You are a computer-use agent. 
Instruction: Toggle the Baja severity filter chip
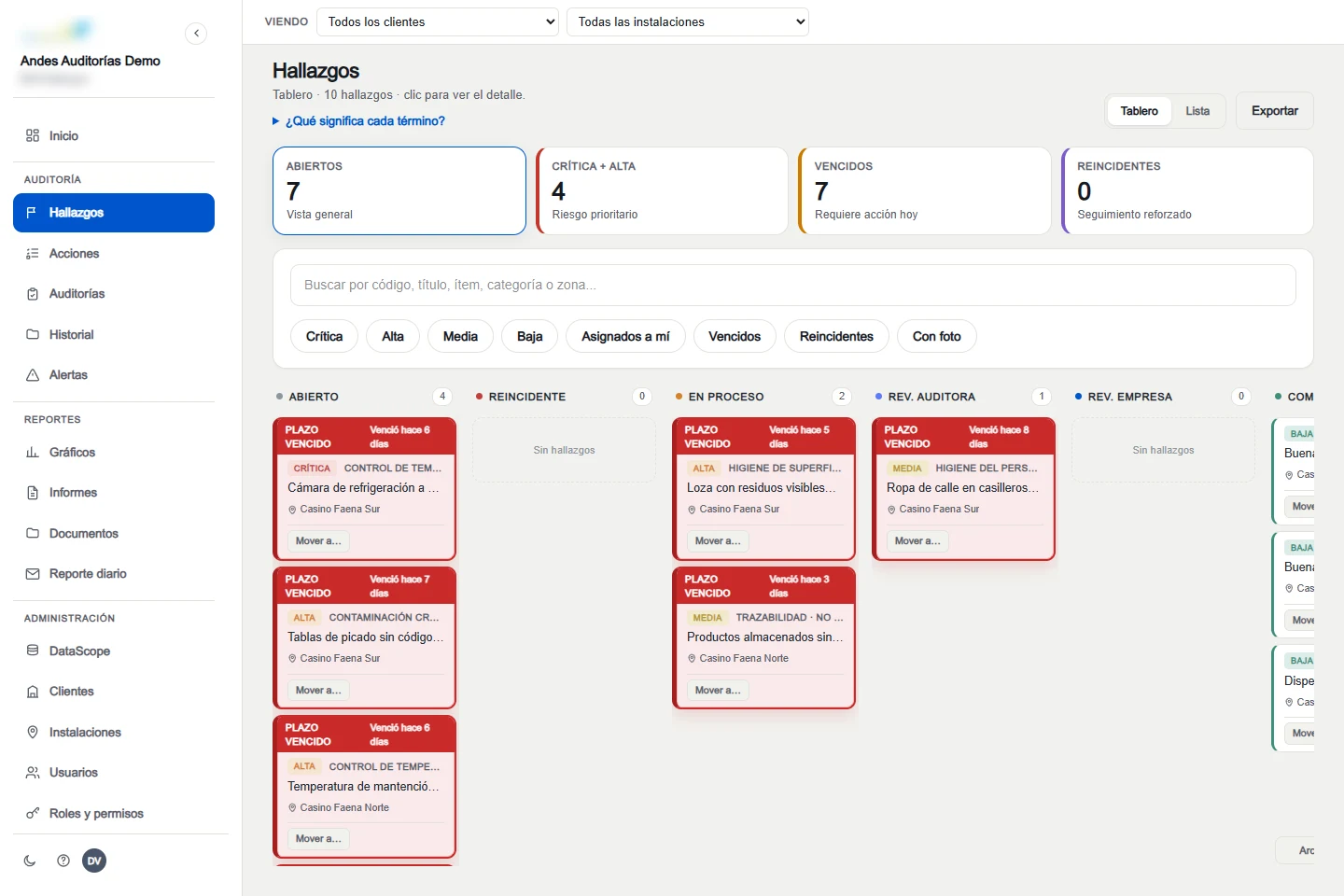click(x=529, y=336)
